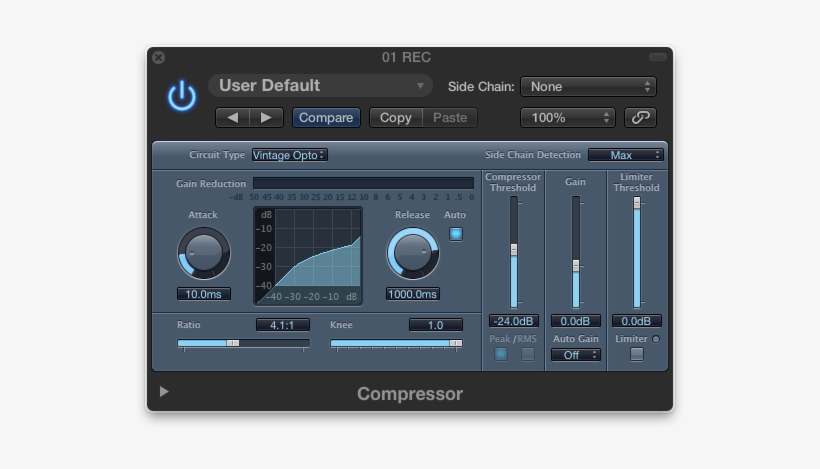This screenshot has width=820, height=469.
Task: Close the 01 REC plugin window
Action: (159, 58)
